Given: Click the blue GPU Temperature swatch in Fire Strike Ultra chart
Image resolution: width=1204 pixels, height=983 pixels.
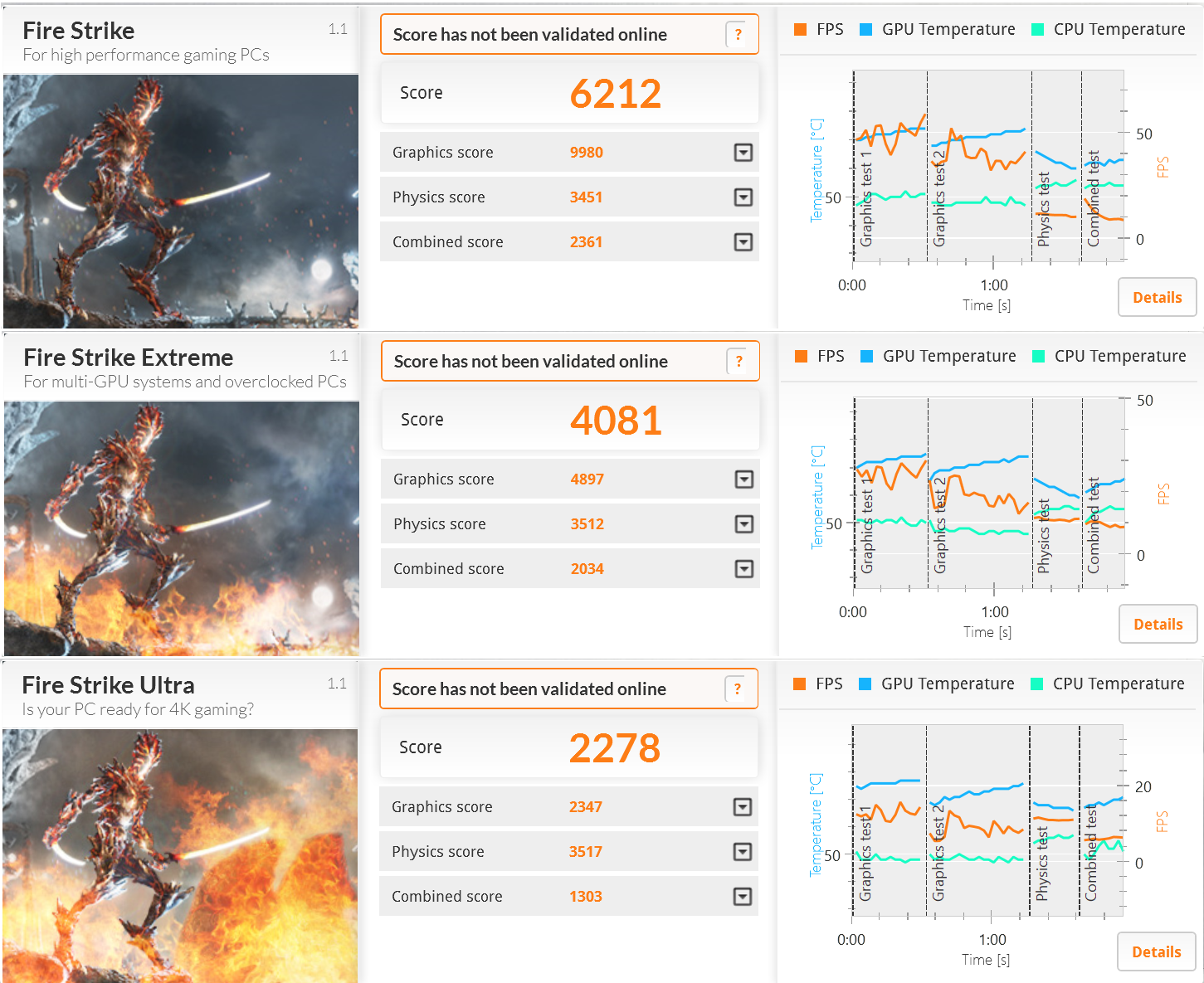Looking at the screenshot, I should (x=865, y=684).
